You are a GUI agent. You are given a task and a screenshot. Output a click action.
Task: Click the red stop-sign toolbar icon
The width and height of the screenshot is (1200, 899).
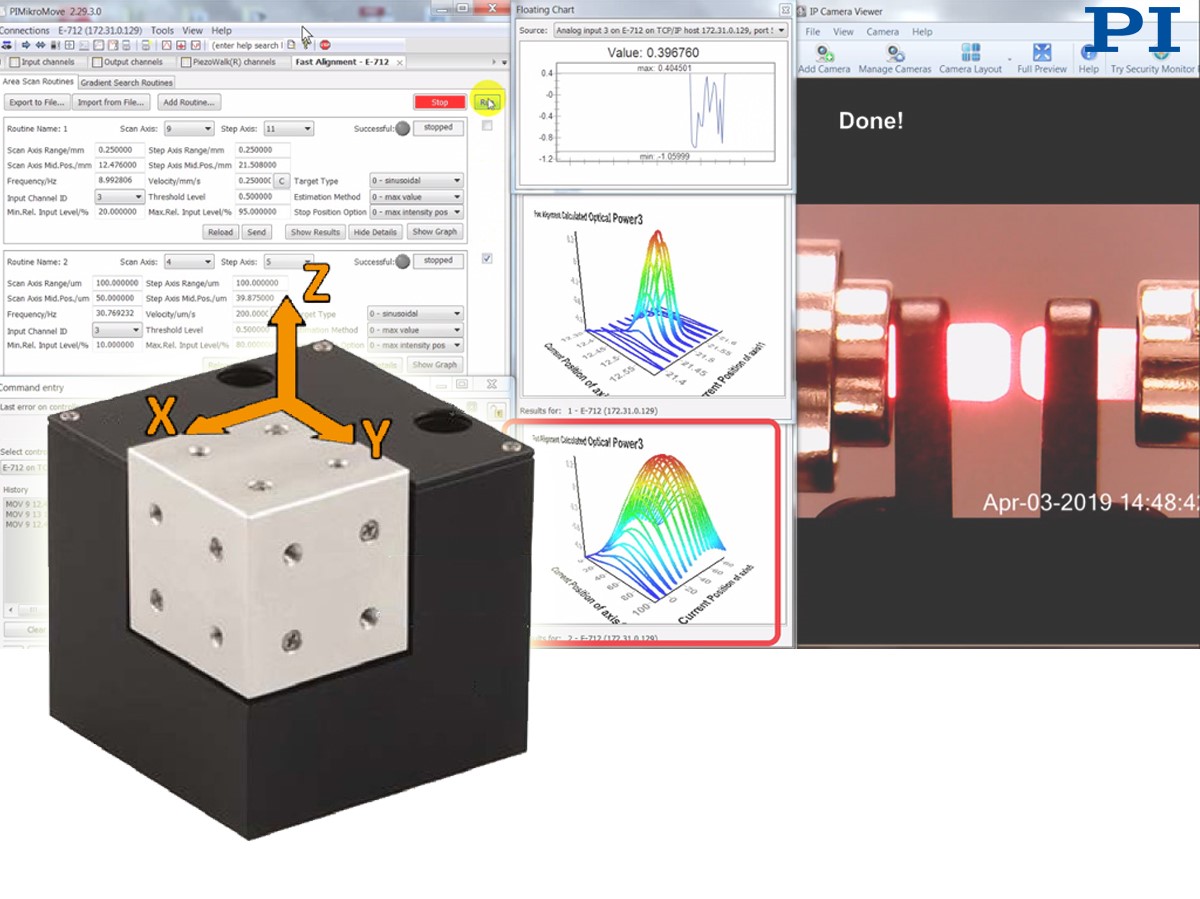click(x=326, y=45)
